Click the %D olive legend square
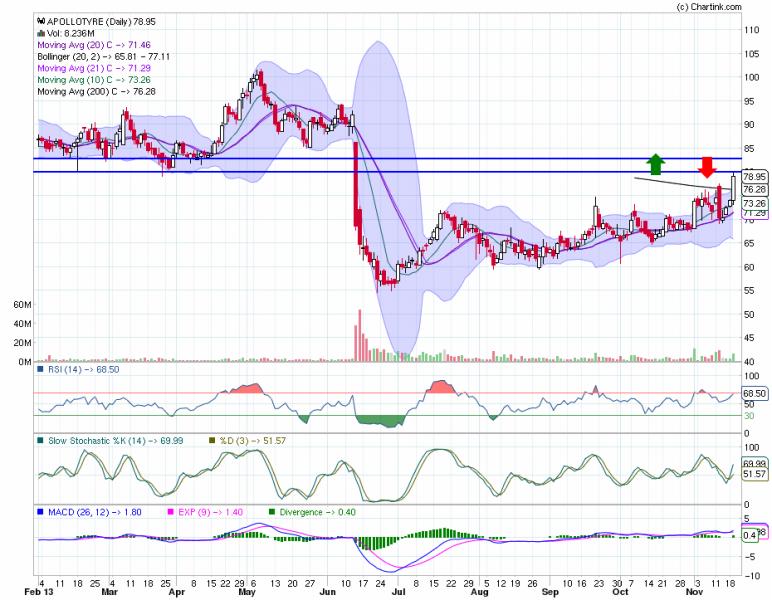The image size is (772, 600). coord(213,441)
